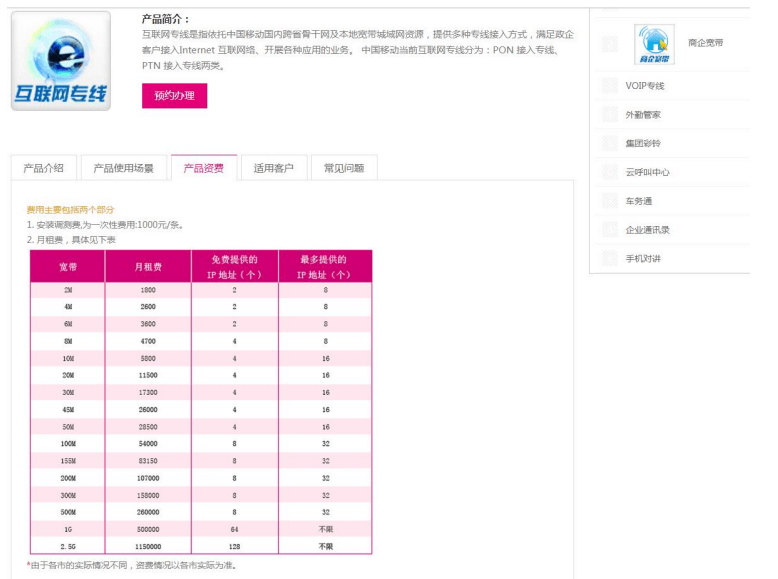The height and width of the screenshot is (579, 778).
Task: Click the 1800 monthly fee cell
Action: [x=148, y=290]
